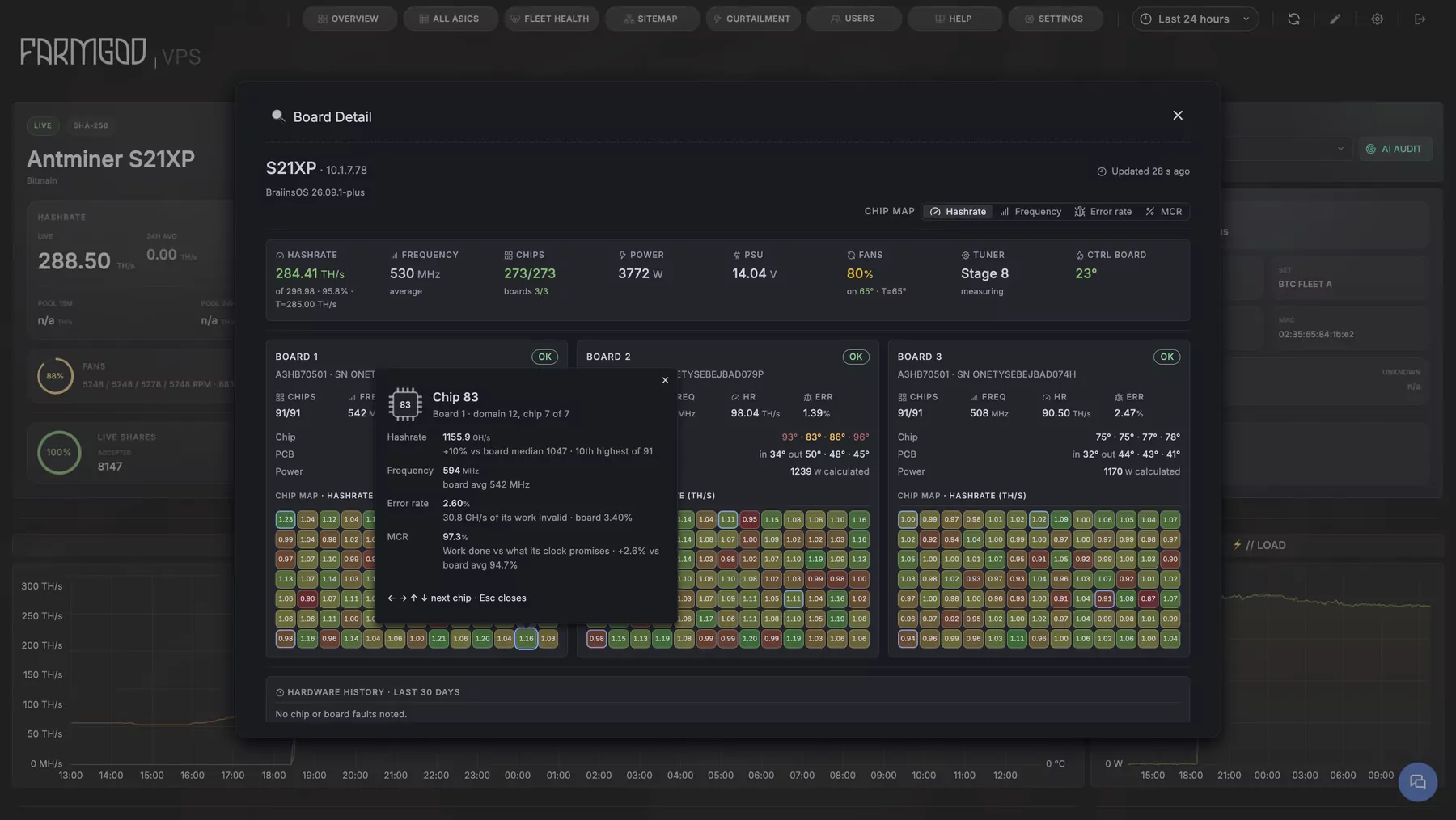Switch chip map to MCR
Image resolution: width=1456 pixels, height=820 pixels.
click(x=1163, y=212)
